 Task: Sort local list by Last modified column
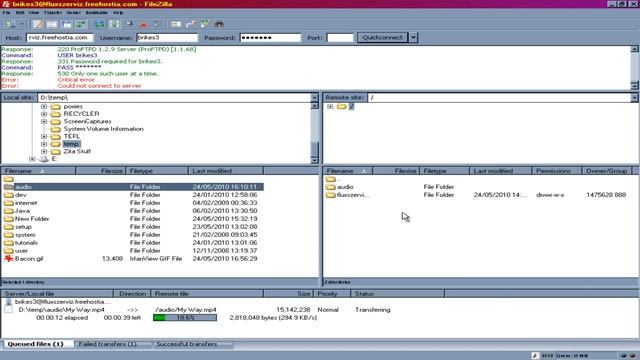(x=226, y=171)
